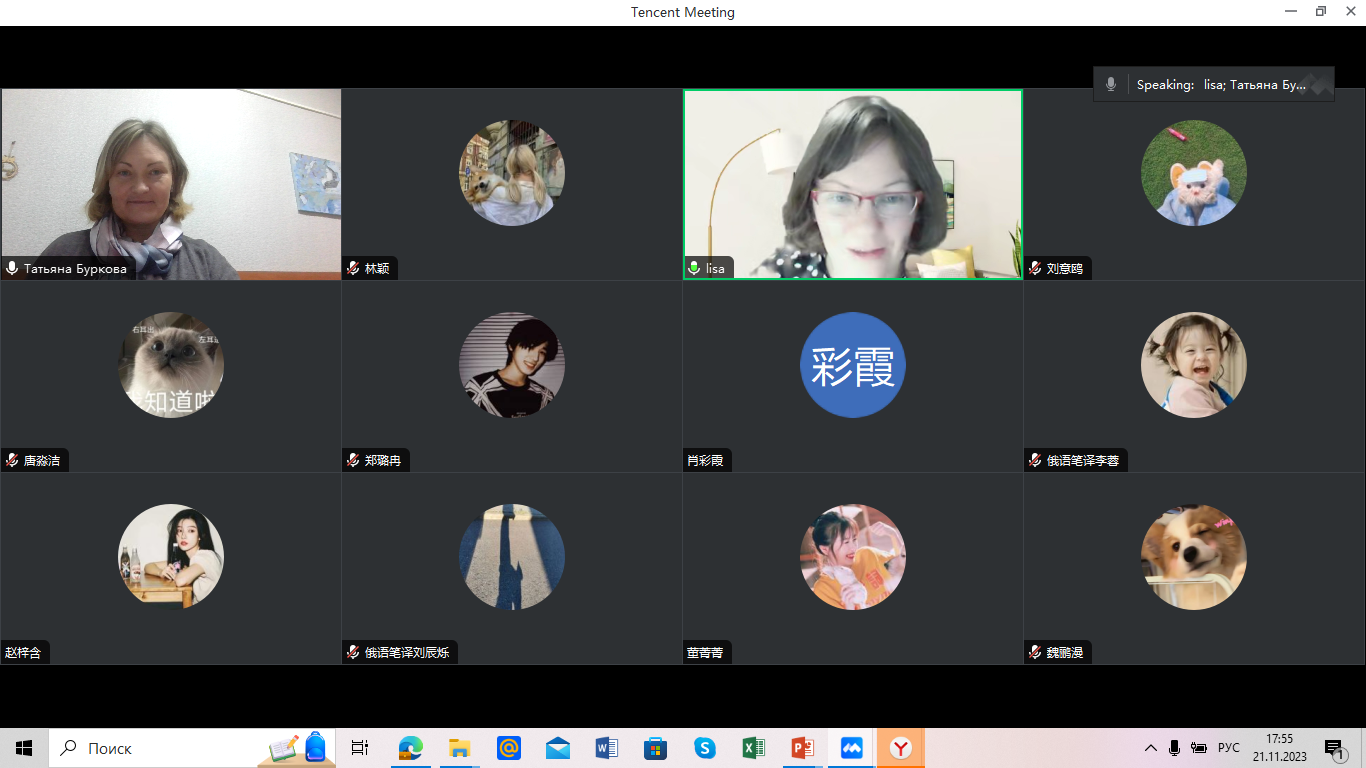Select 郑聪冉 participant avatar
Screen dimensions: 1366x768
[511, 365]
